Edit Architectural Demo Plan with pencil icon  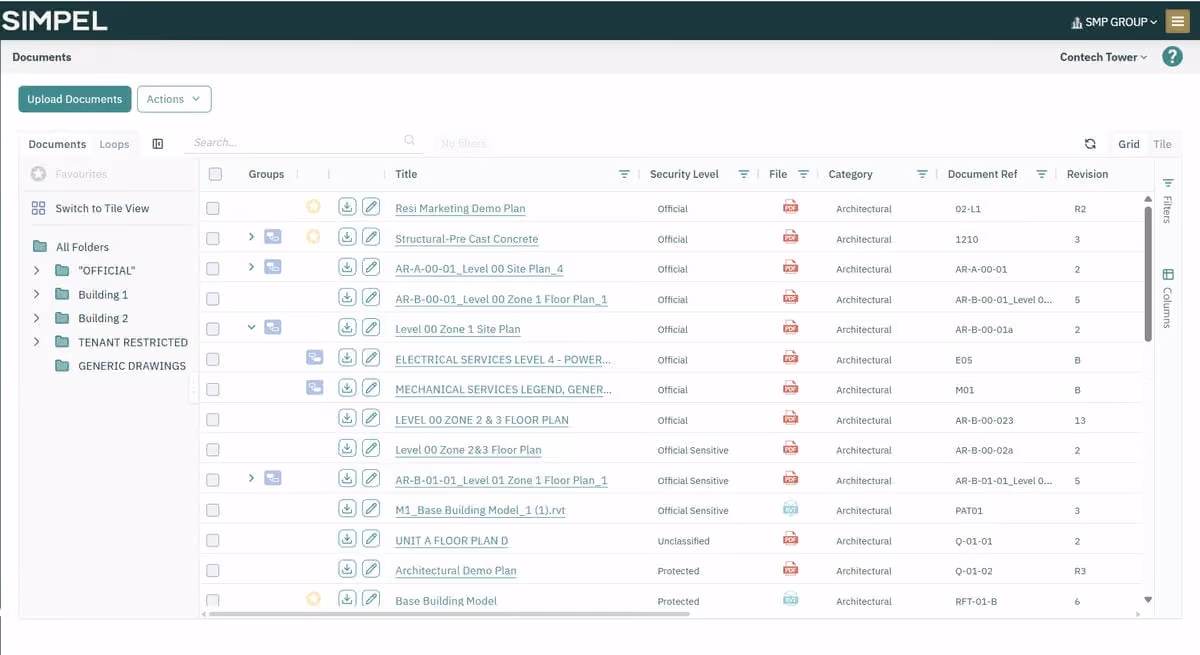tap(371, 568)
